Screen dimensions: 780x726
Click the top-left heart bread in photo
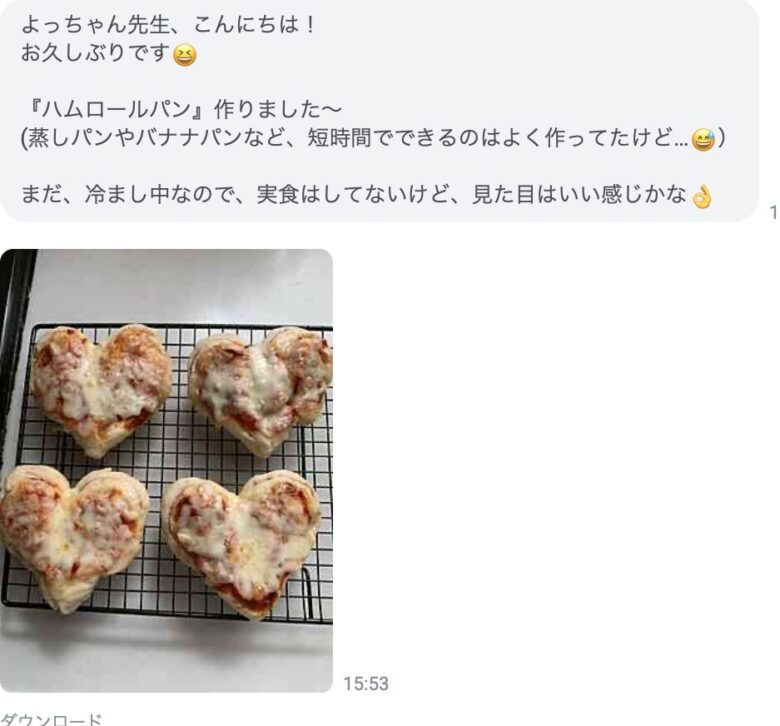[x=101, y=389]
